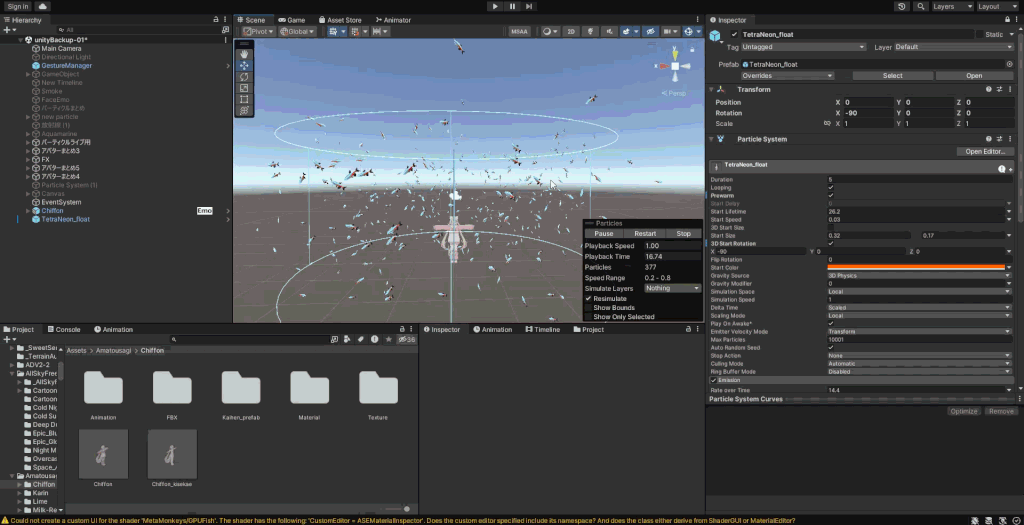Viewport: 1024px width, 525px height.
Task: Click the Step forward playback icon
Action: [531, 6]
